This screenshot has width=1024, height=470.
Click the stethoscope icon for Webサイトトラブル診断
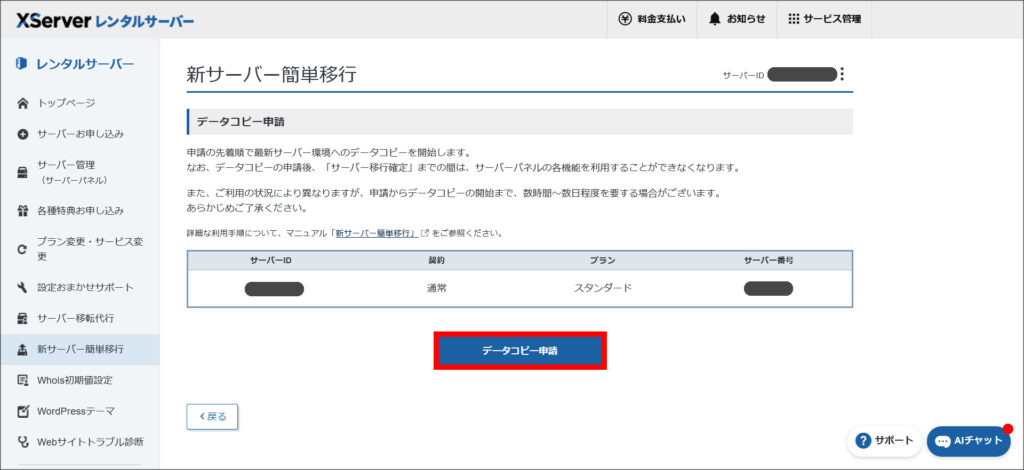[23, 442]
